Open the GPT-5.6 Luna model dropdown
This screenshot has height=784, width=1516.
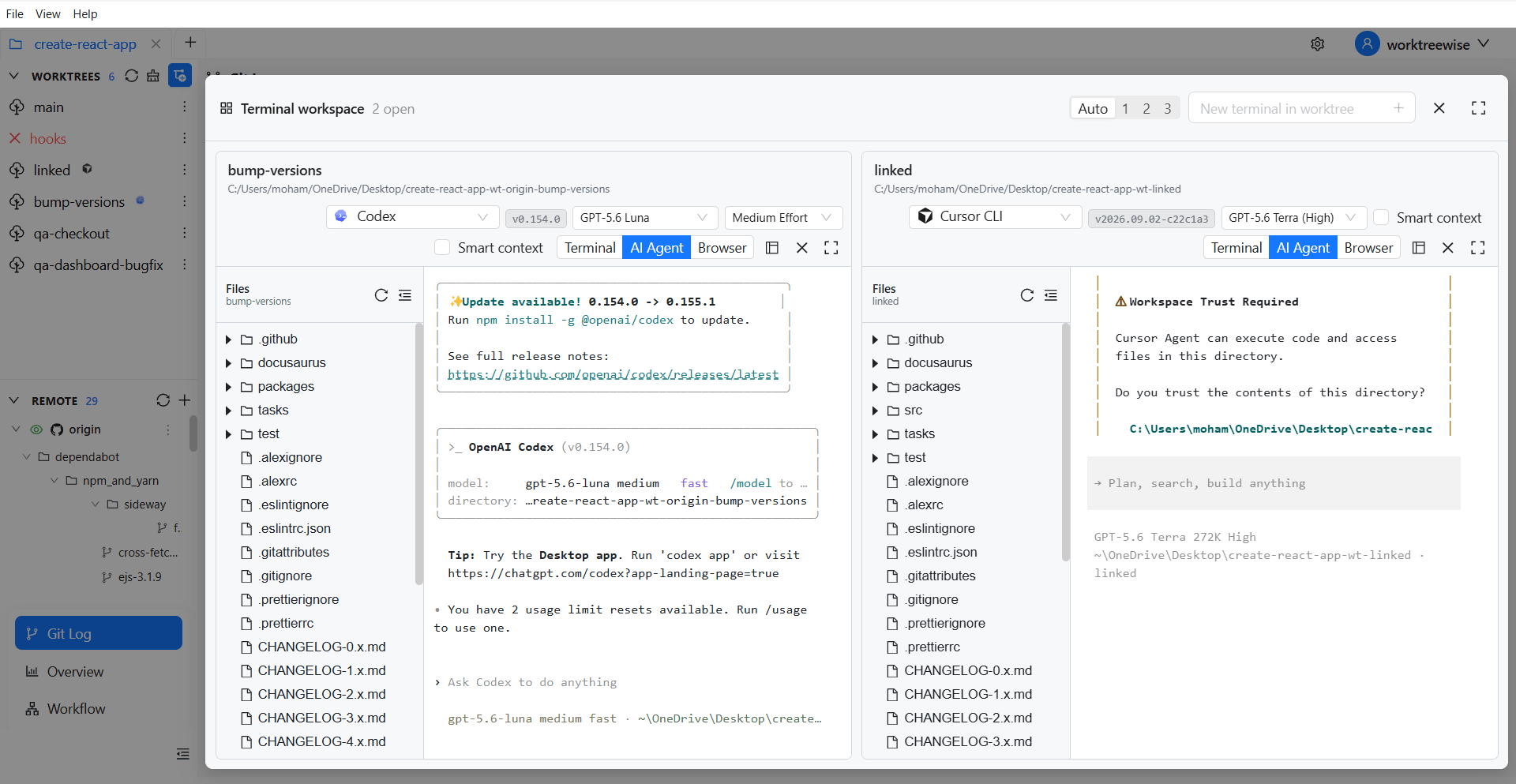click(x=644, y=217)
